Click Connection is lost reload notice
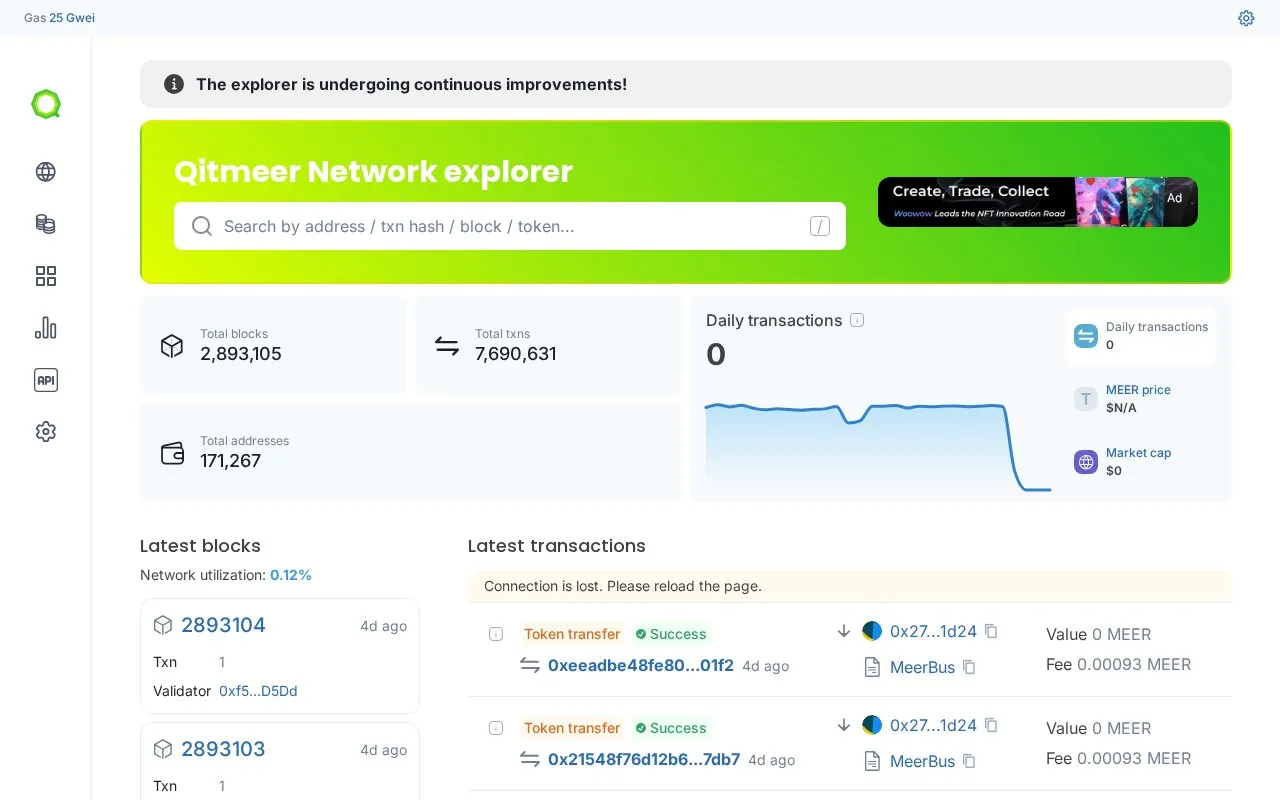Screen dimensions: 1280x800 850,586
